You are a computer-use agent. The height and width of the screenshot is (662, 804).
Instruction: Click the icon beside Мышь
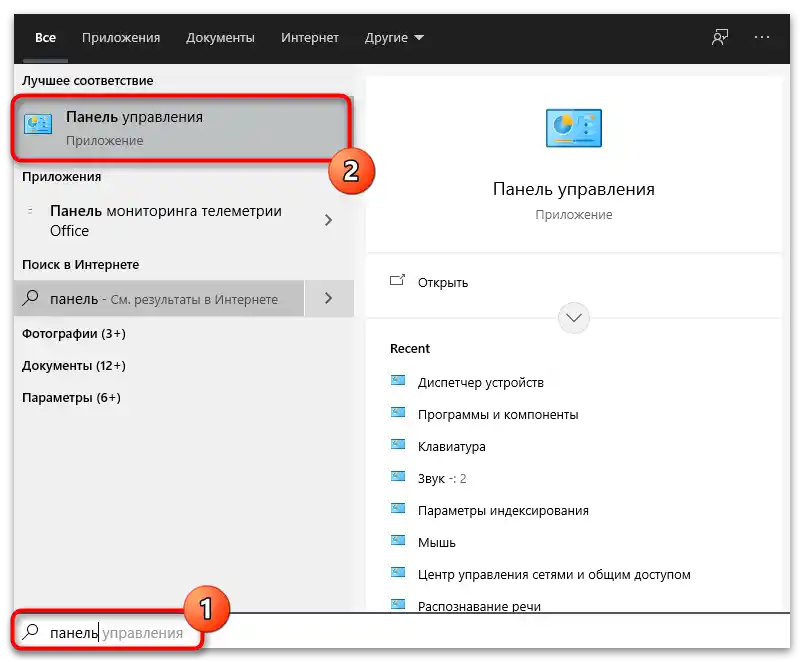click(398, 540)
